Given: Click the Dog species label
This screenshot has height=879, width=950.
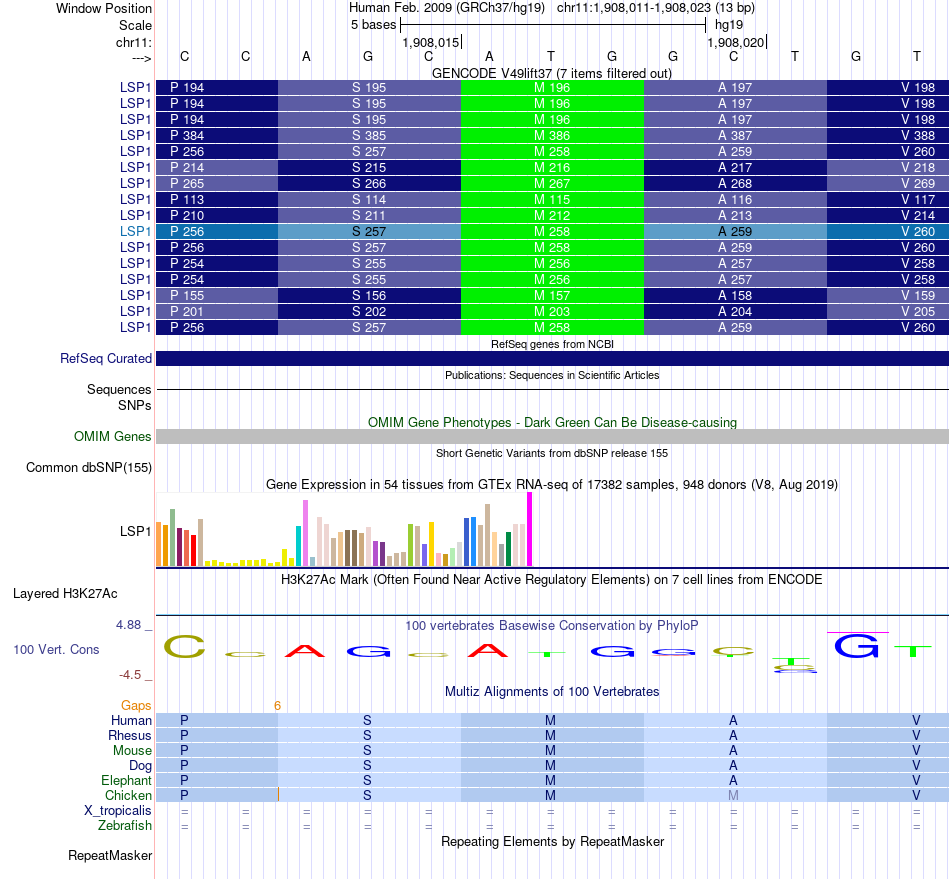Looking at the screenshot, I should tap(140, 766).
